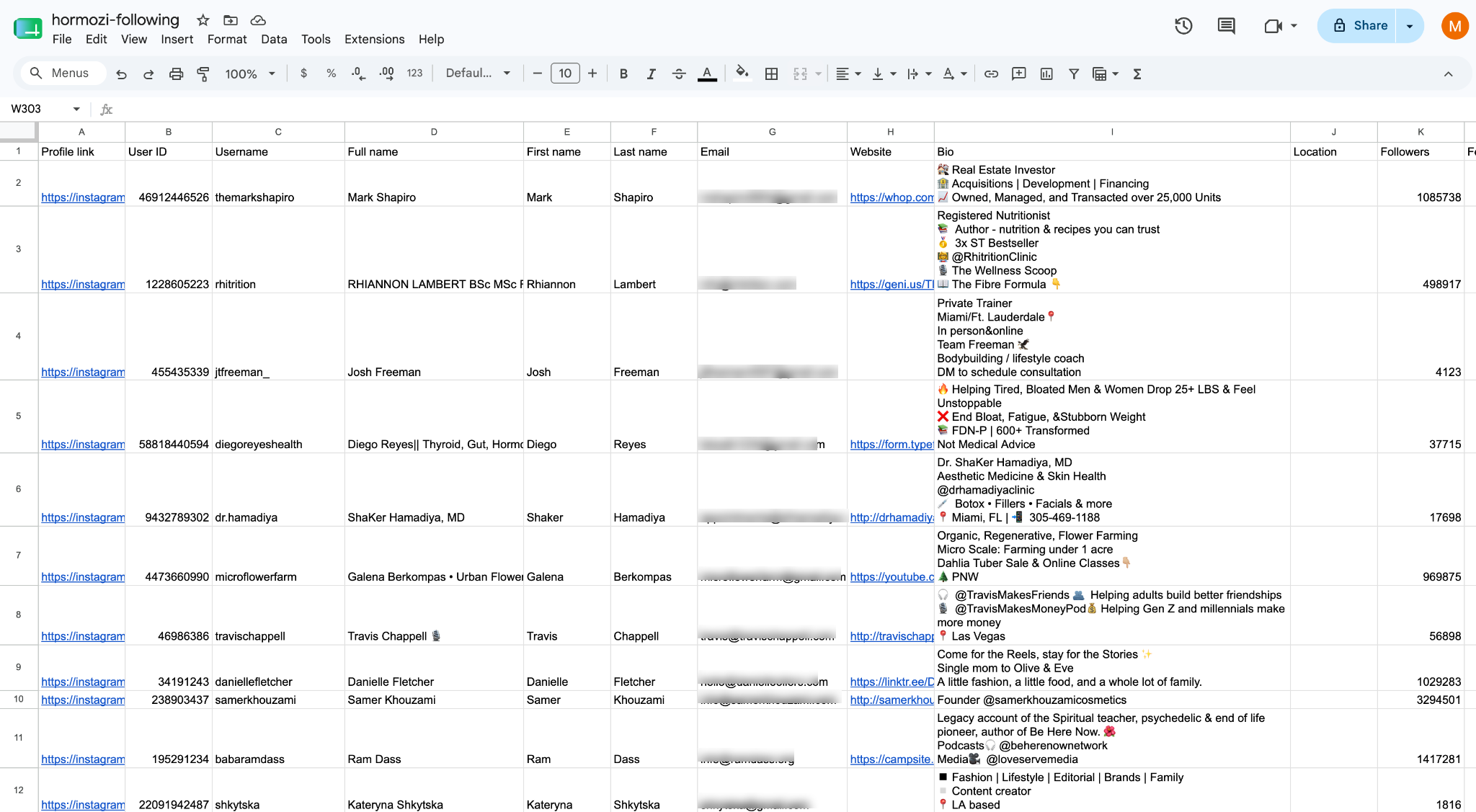Open vertical align dropdown
This screenshot has height=812, width=1476.
pos(884,73)
